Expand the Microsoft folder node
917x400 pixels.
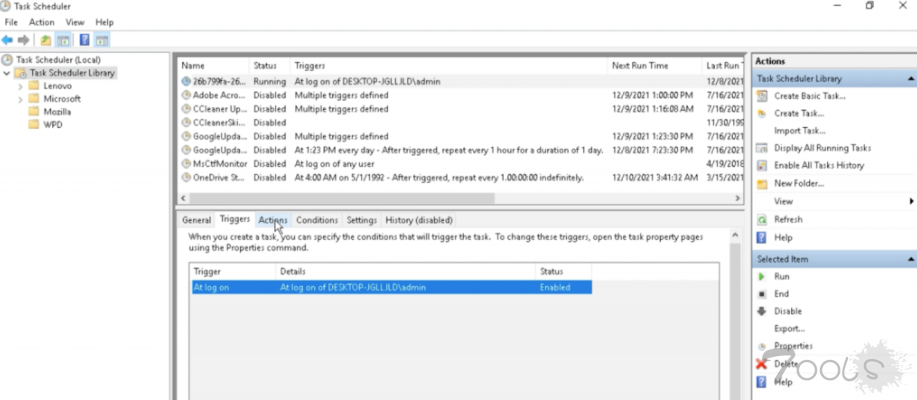(x=20, y=99)
